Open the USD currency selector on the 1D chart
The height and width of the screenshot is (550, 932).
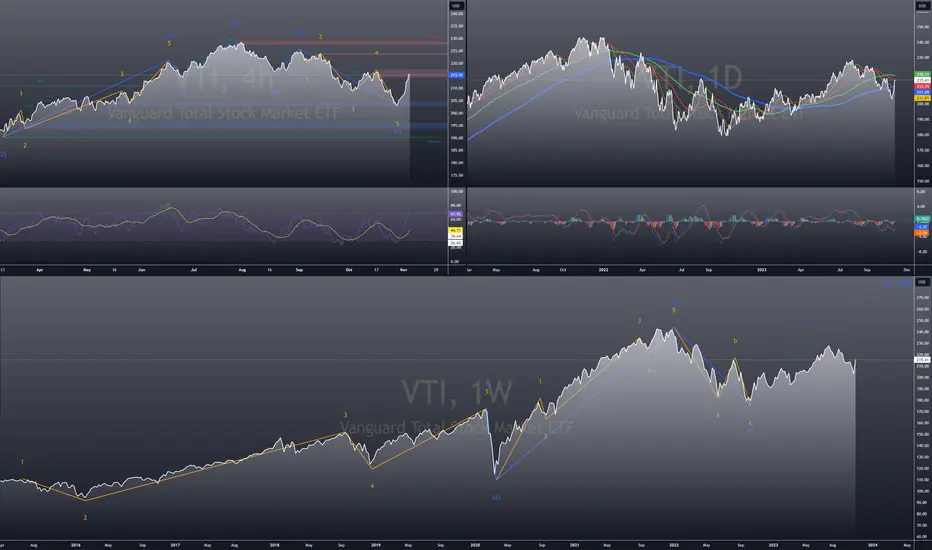[922, 6]
